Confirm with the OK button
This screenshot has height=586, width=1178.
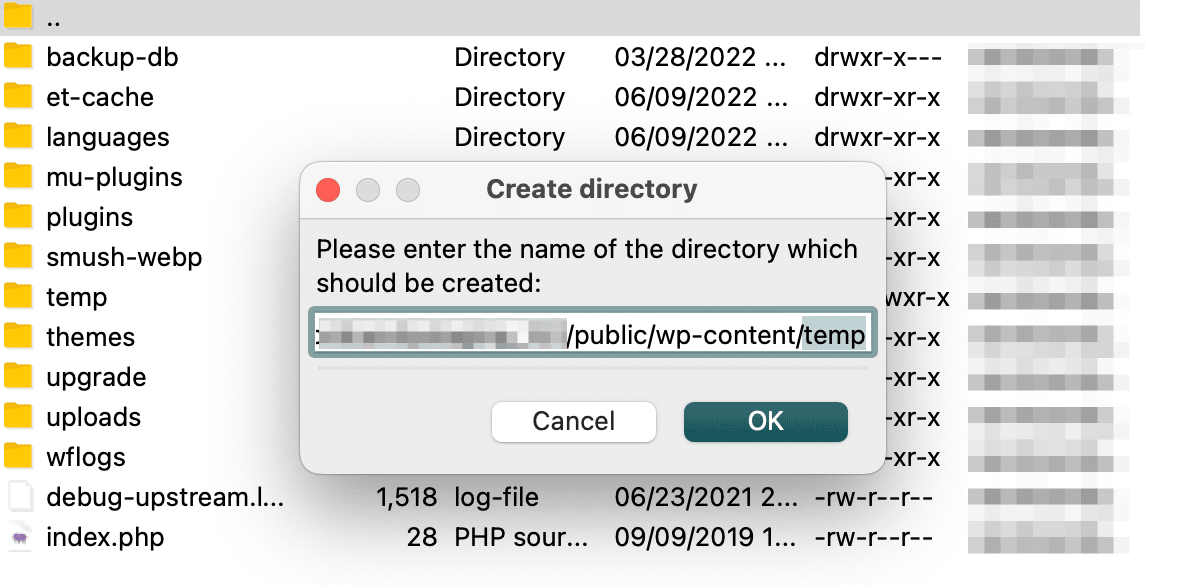click(x=765, y=421)
